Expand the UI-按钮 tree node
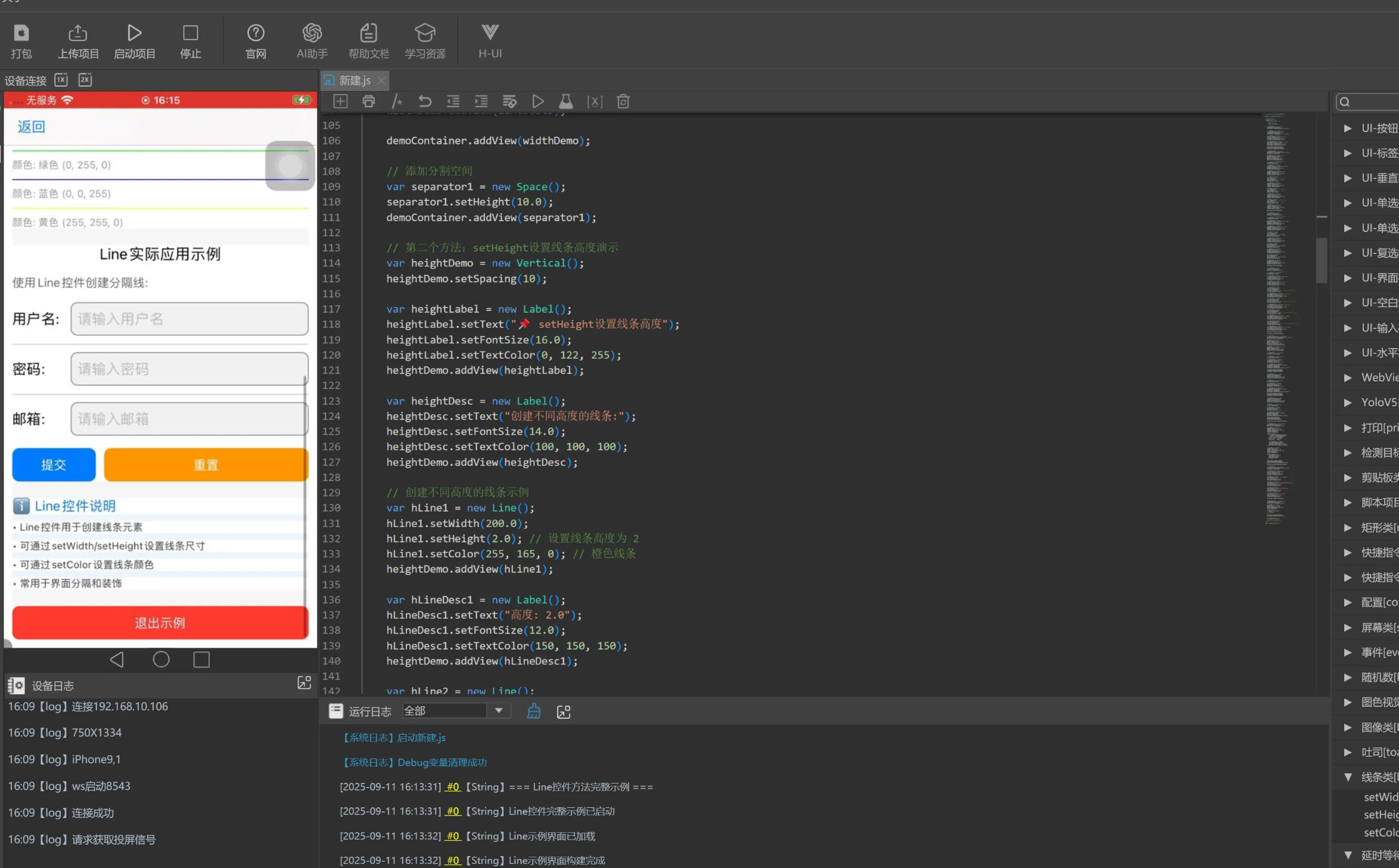 (1348, 129)
